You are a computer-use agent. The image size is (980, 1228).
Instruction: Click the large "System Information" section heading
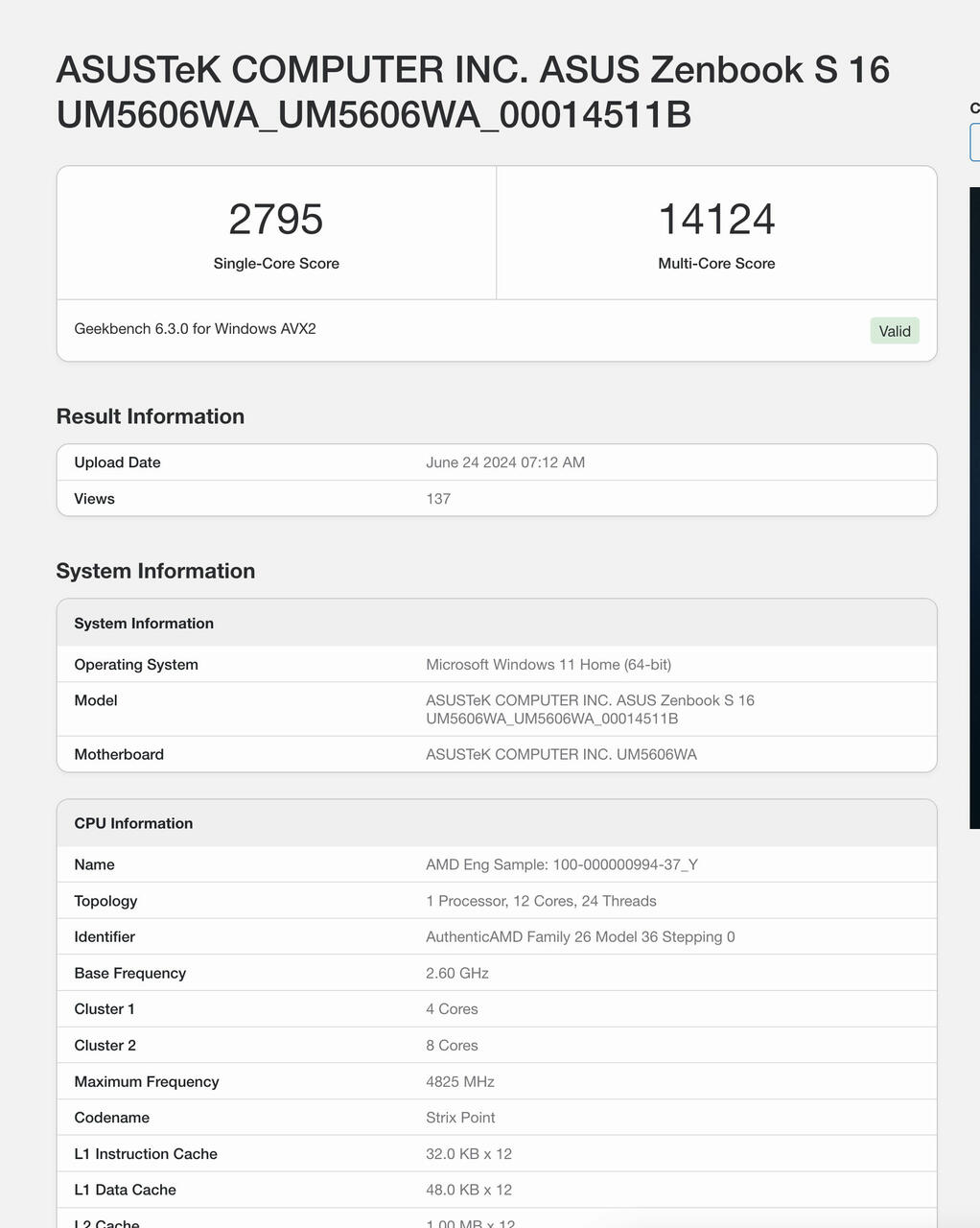pyautogui.click(x=156, y=571)
